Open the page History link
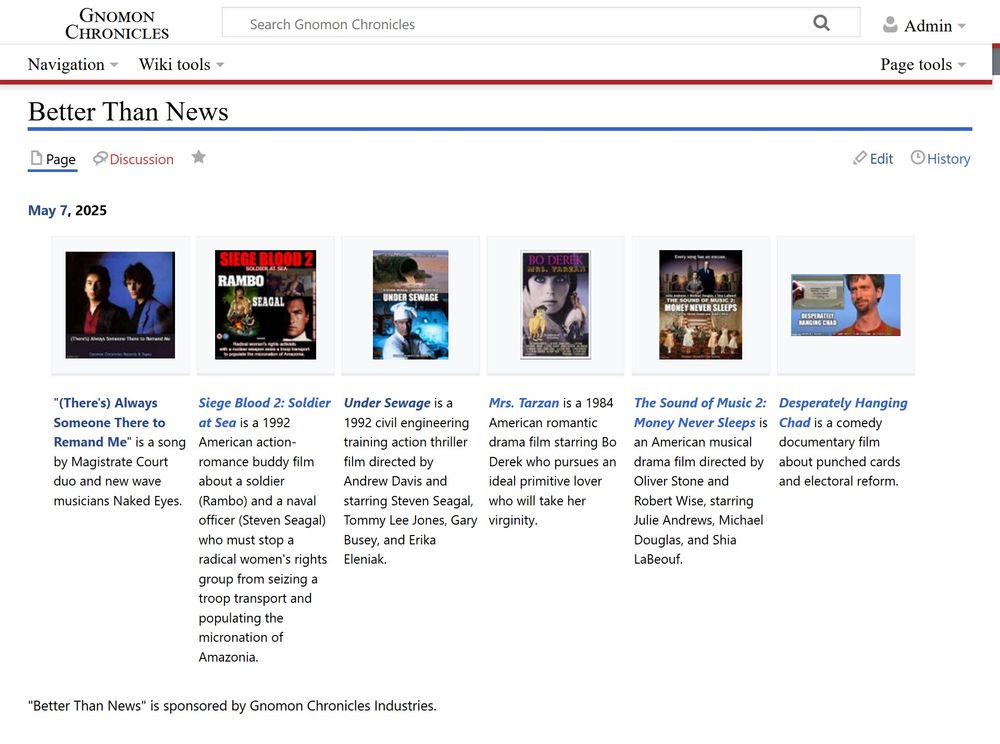This screenshot has width=1000, height=744. pyautogui.click(x=940, y=159)
